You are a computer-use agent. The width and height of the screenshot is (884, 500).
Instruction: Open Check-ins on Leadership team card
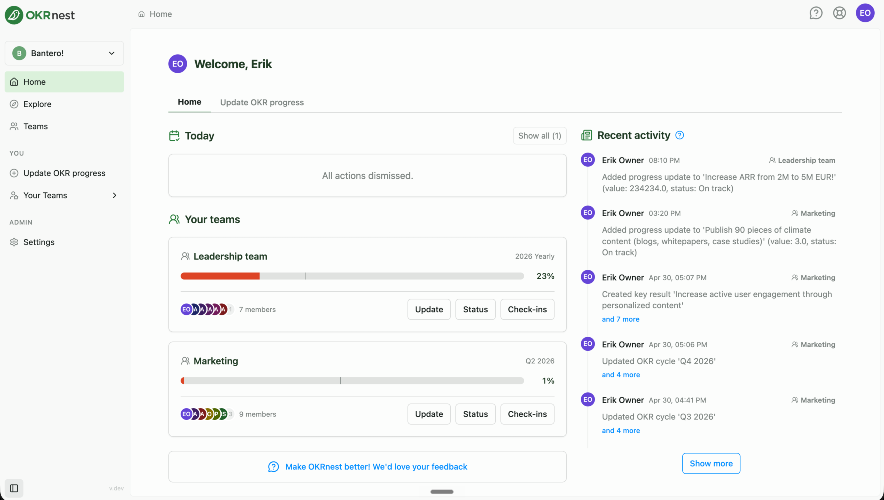click(527, 309)
